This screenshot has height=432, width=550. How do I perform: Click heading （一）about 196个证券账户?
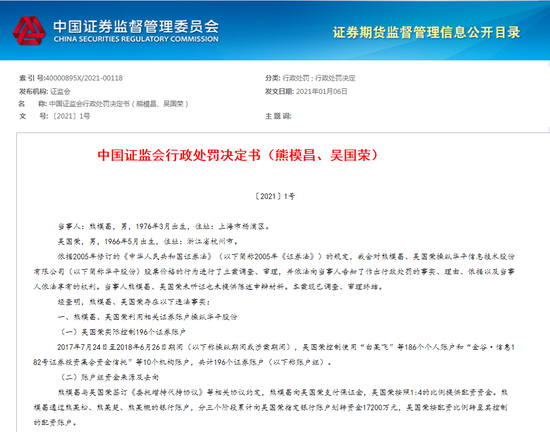122,332
